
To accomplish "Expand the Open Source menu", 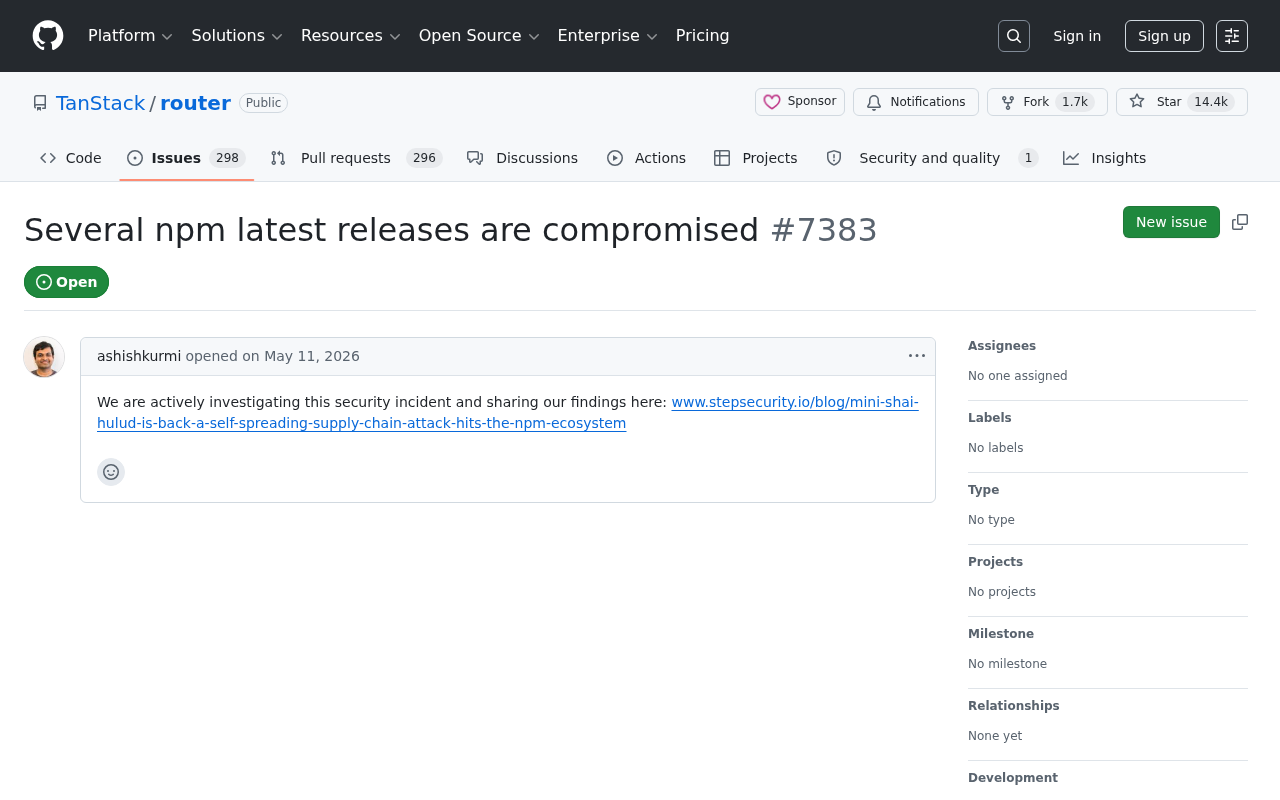I will (x=479, y=36).
